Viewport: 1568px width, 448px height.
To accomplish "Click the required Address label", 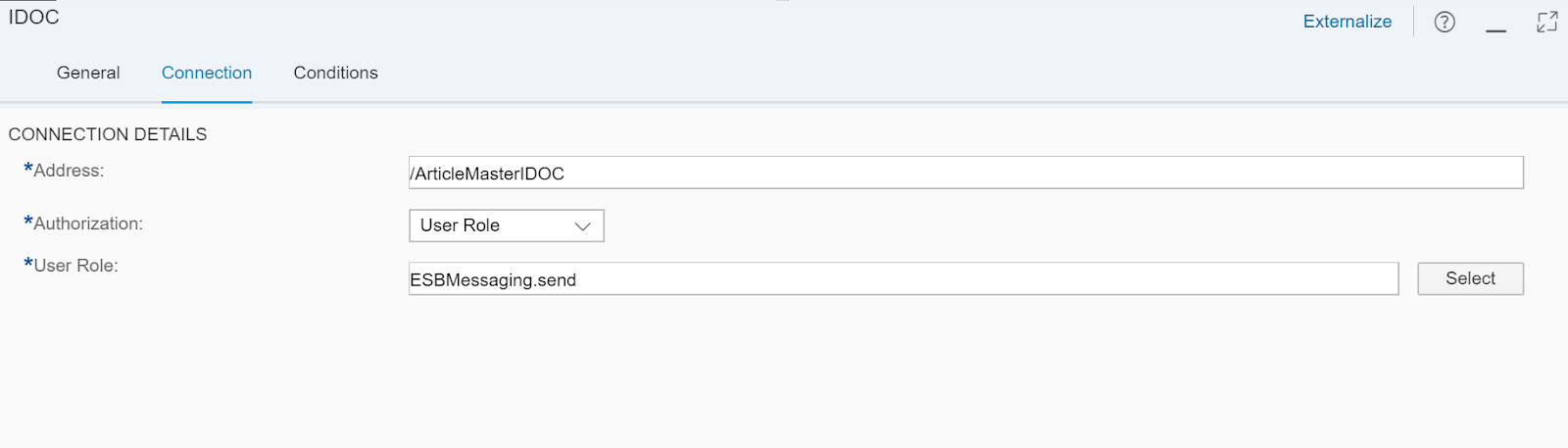I will coord(64,171).
